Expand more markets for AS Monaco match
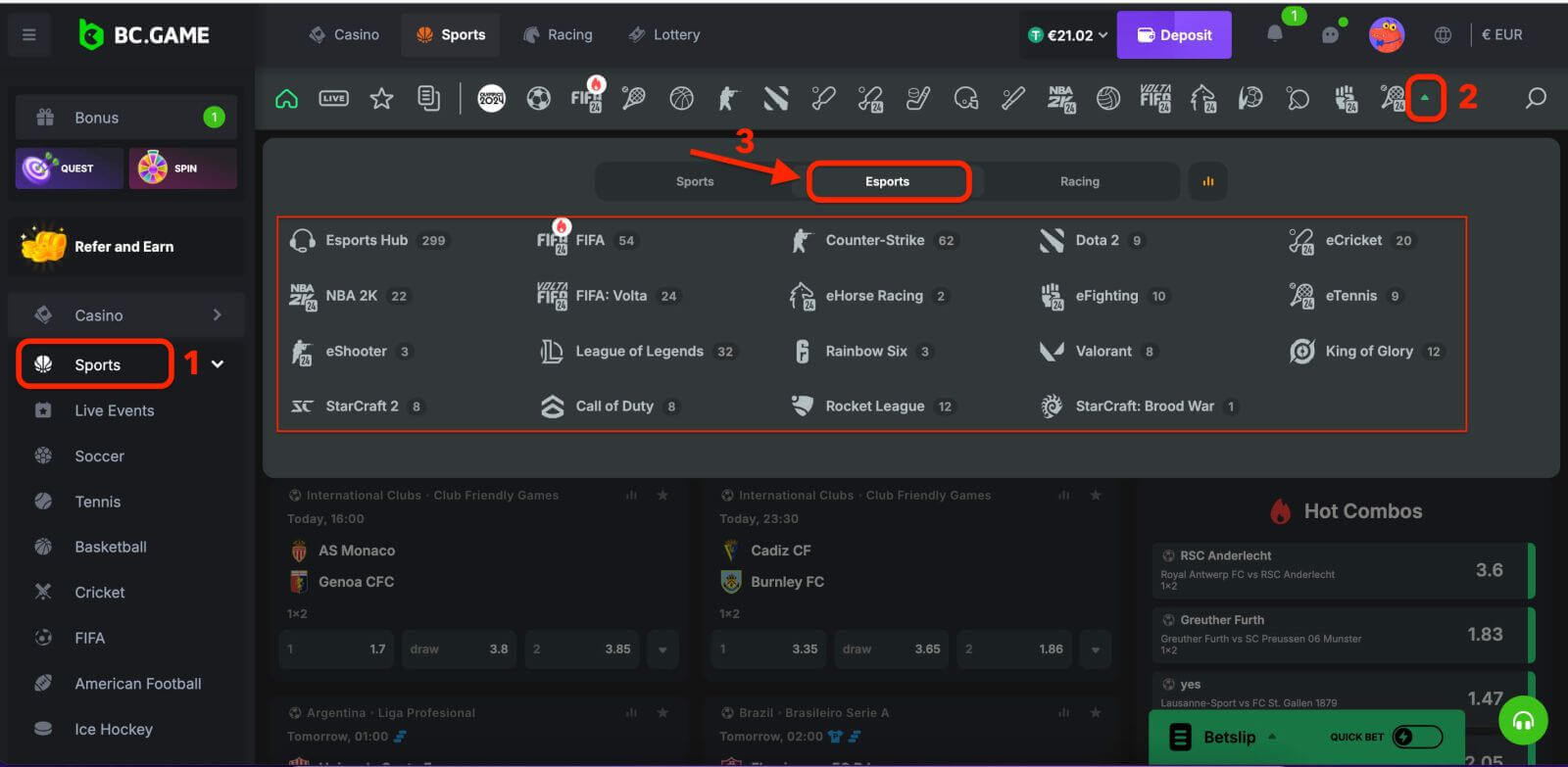 662,649
